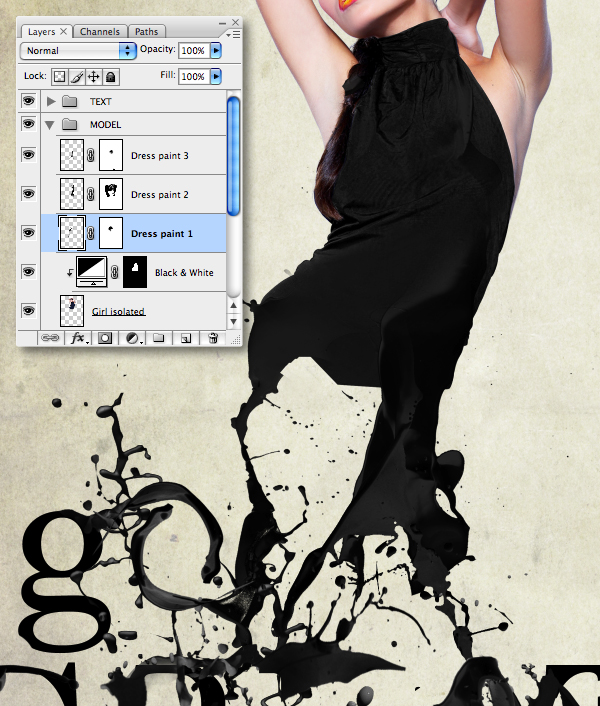Select Dress paint 1 layer thumbnail
Screen dimensions: 600x706
tap(72, 233)
